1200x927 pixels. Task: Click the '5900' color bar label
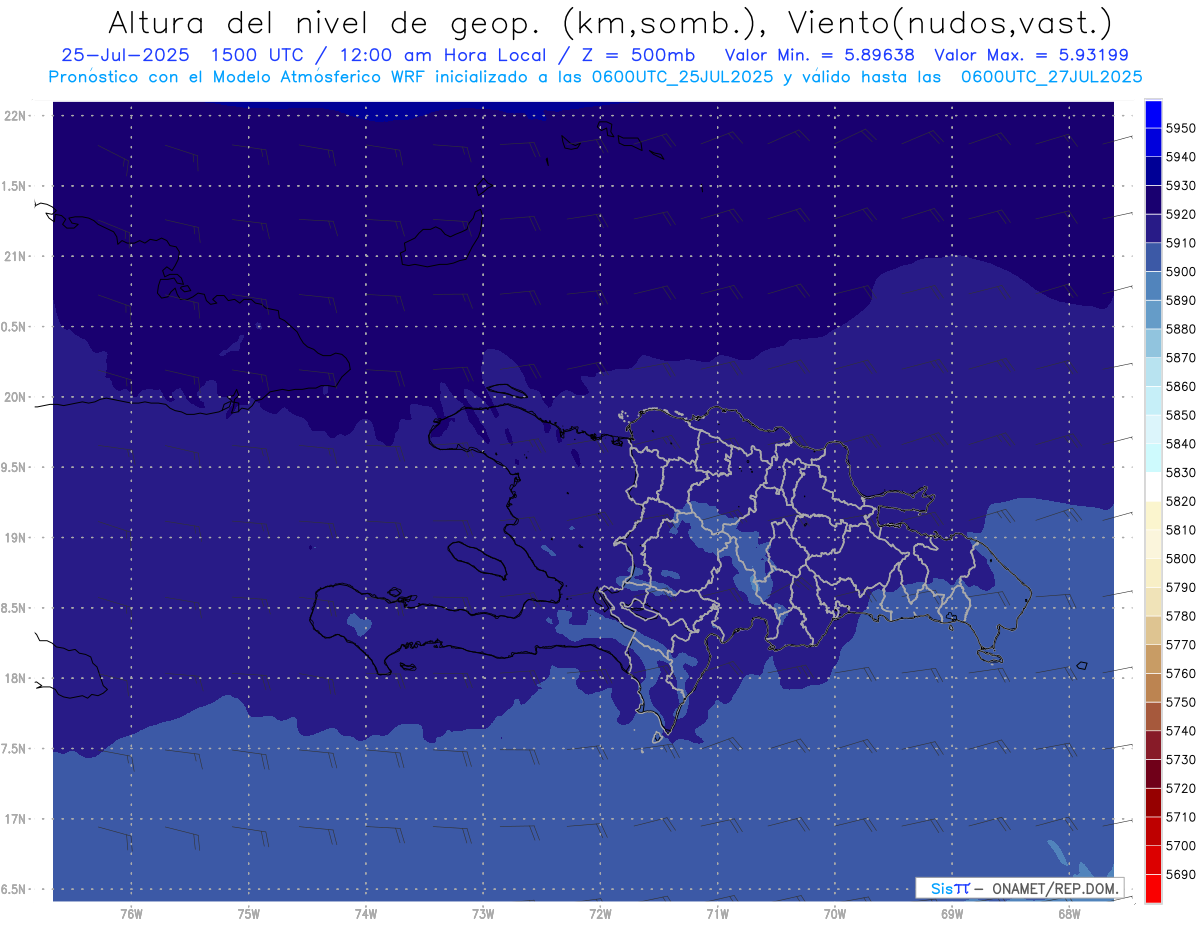[1180, 271]
